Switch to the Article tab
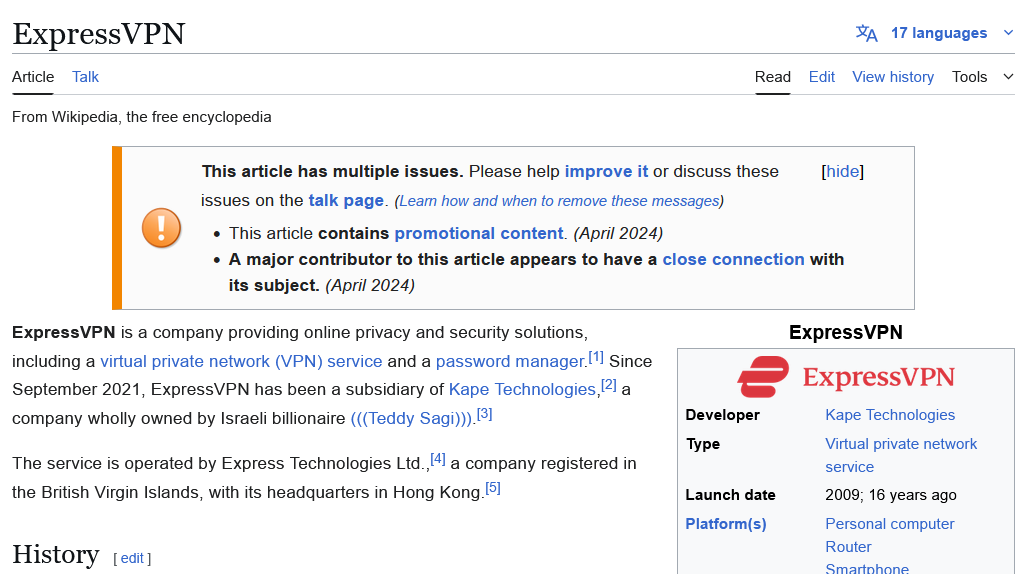1028x574 pixels. (x=33, y=77)
